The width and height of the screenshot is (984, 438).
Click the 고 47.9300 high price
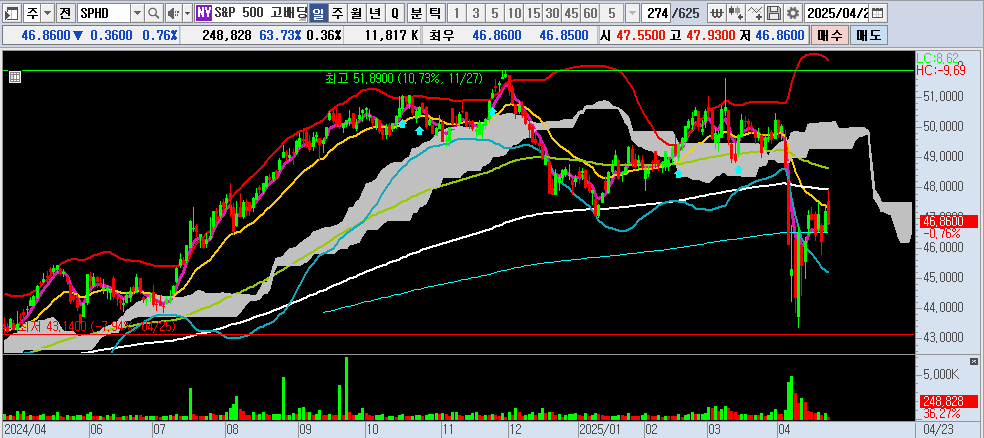(703, 36)
